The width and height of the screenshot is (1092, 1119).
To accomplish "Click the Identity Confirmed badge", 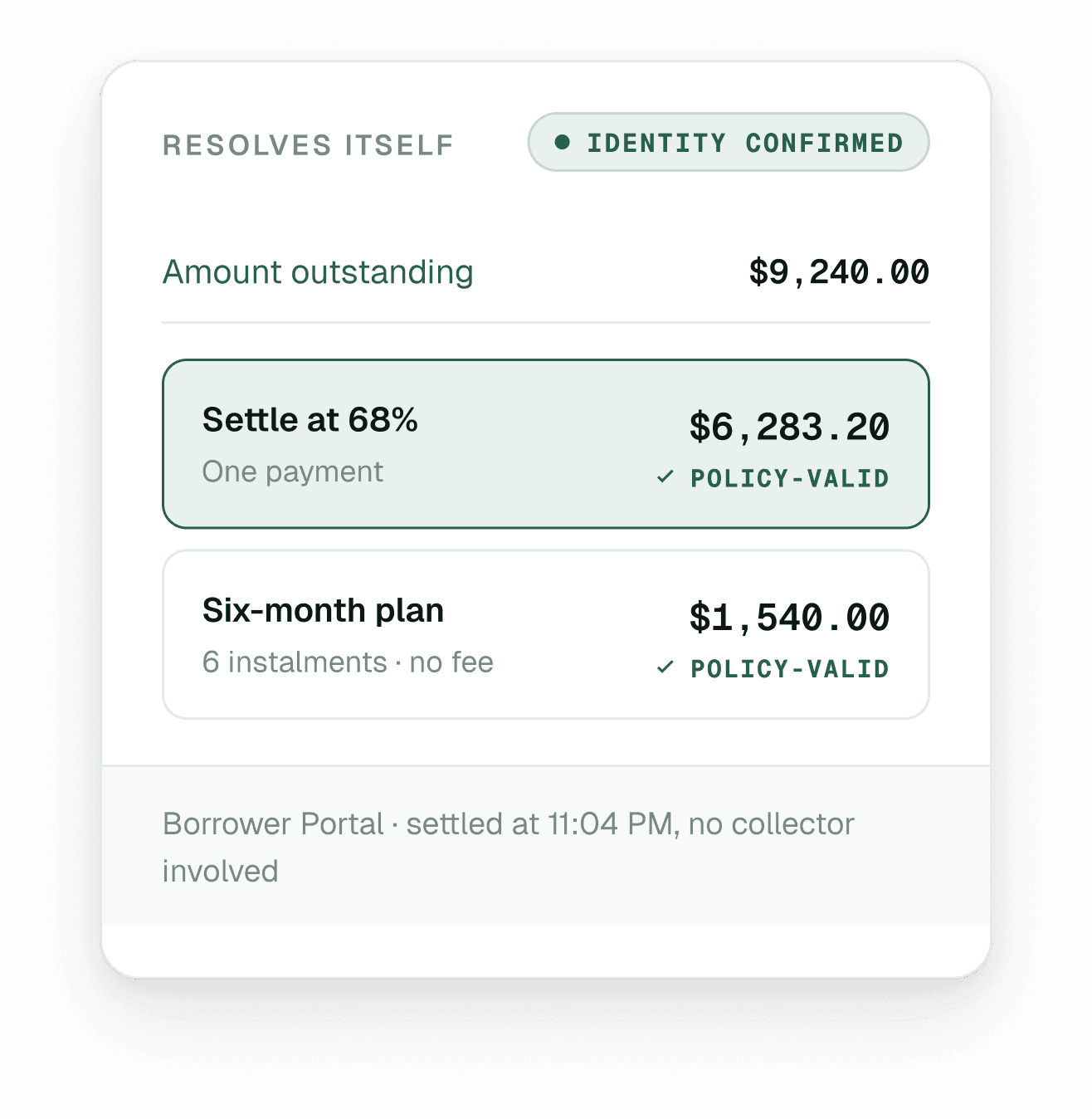I will coord(729,143).
